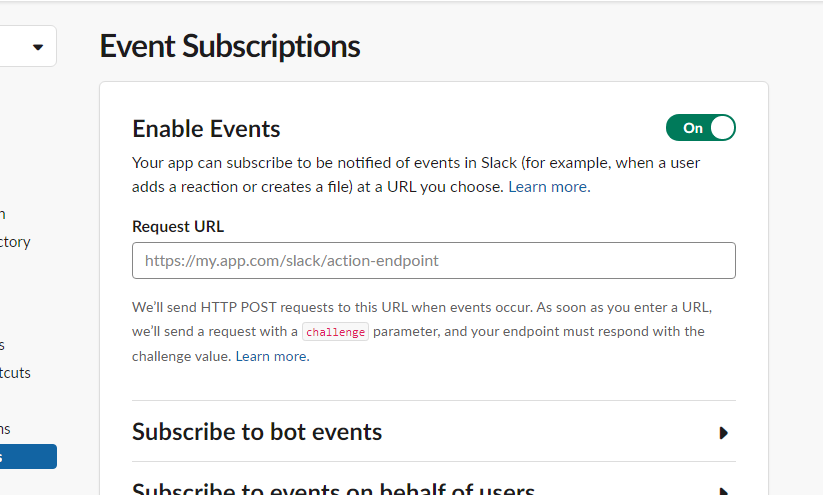Click the 'Request URL' field label

178,227
